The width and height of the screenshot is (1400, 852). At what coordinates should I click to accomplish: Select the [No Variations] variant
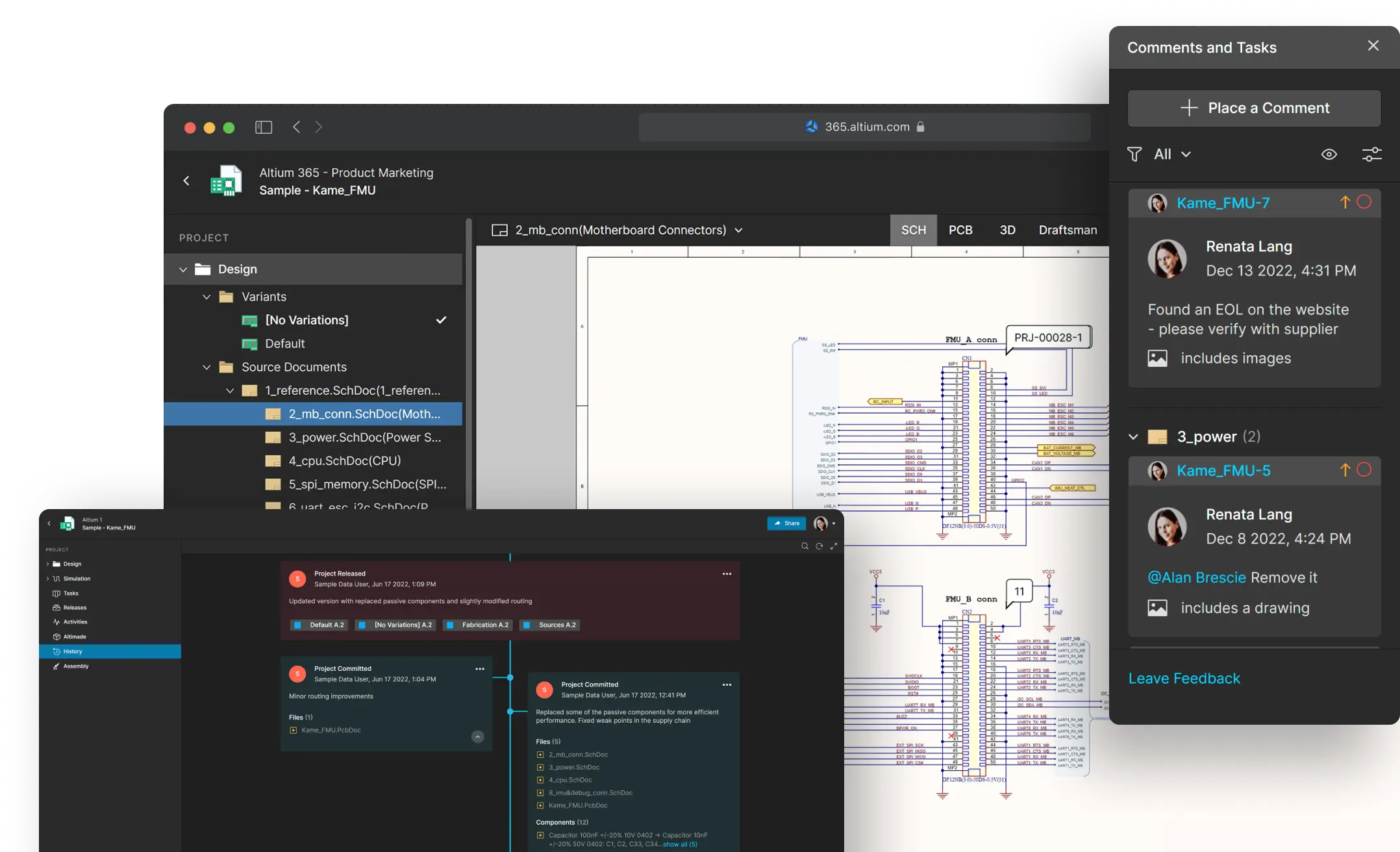(306, 320)
